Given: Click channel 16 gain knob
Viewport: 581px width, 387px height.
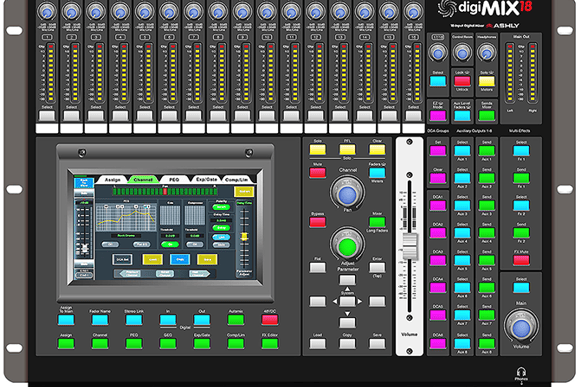Looking at the screenshot, I should coord(413,12).
